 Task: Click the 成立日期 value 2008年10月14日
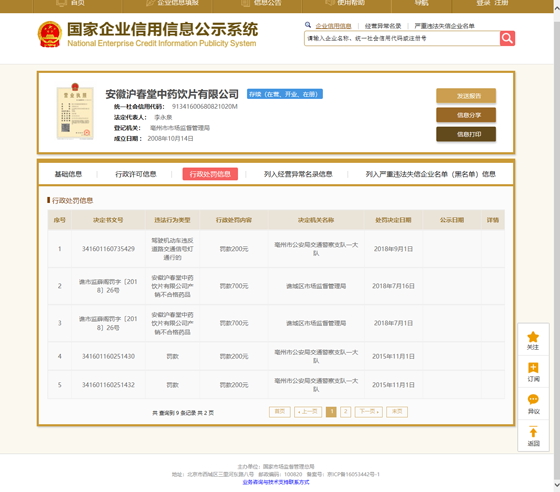(170, 139)
